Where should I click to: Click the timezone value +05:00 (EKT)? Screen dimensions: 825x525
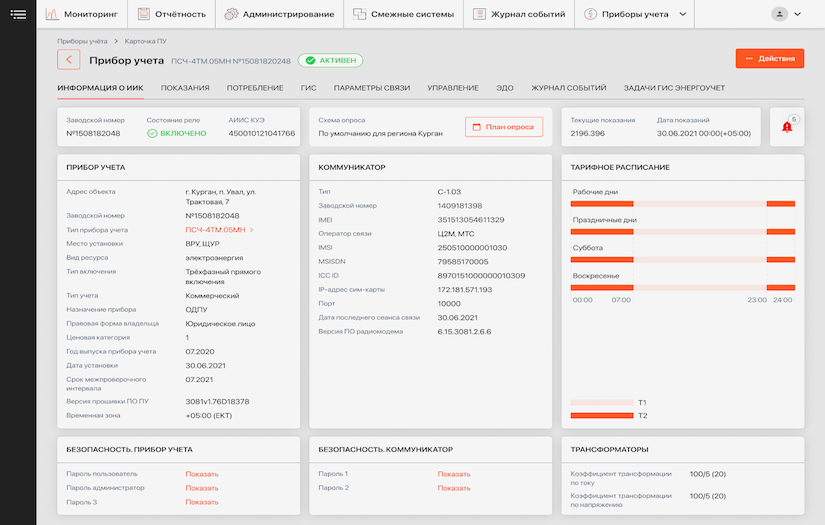click(209, 416)
